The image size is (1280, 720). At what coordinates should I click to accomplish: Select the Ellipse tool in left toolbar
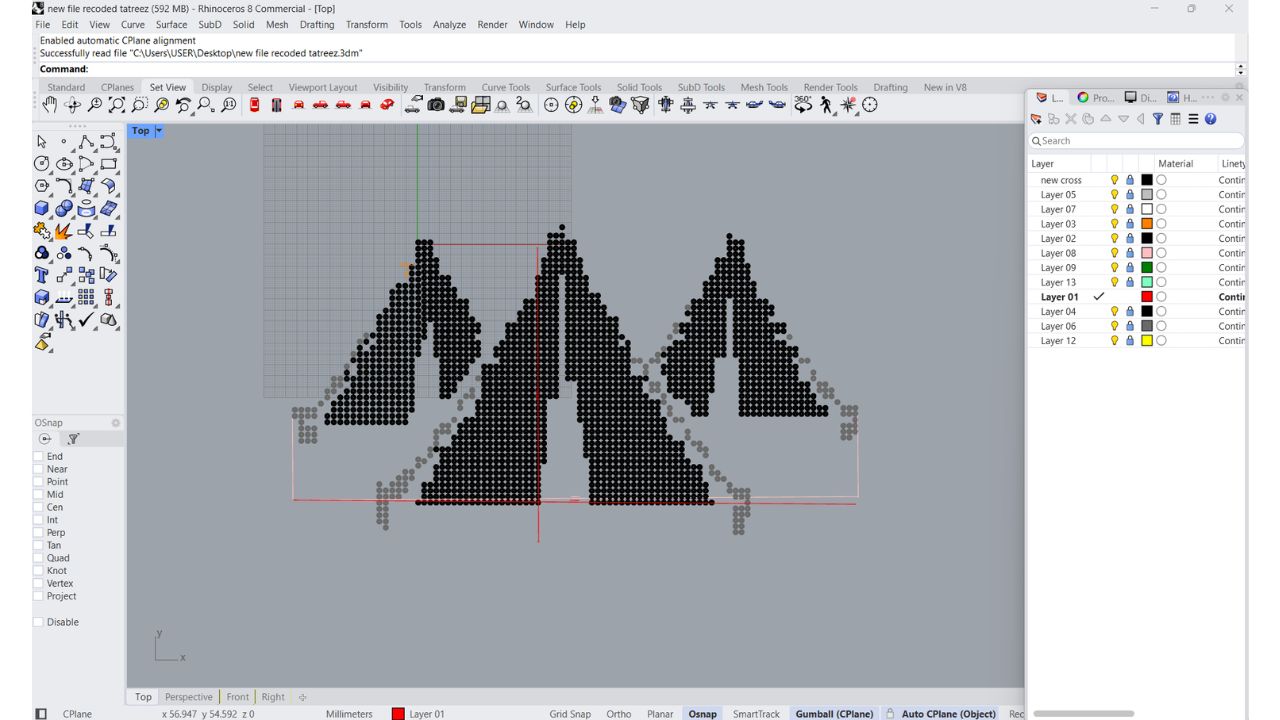[64, 164]
